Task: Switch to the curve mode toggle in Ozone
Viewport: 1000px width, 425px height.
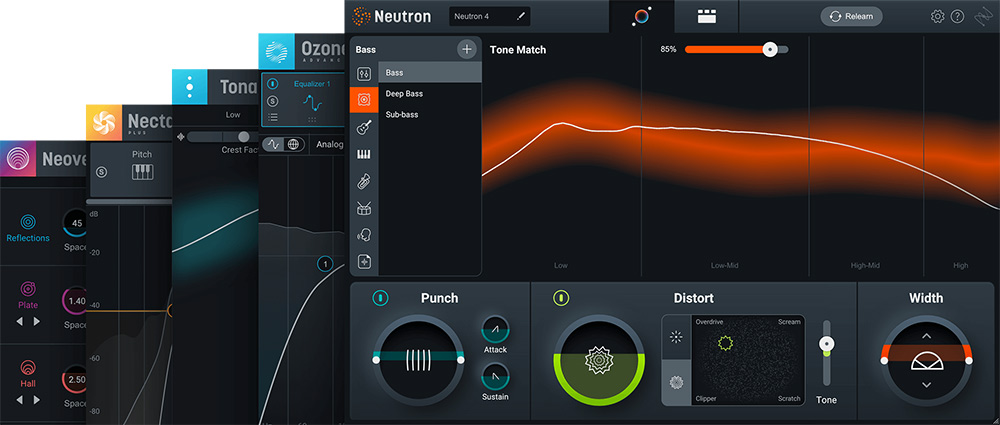Action: click(273, 144)
